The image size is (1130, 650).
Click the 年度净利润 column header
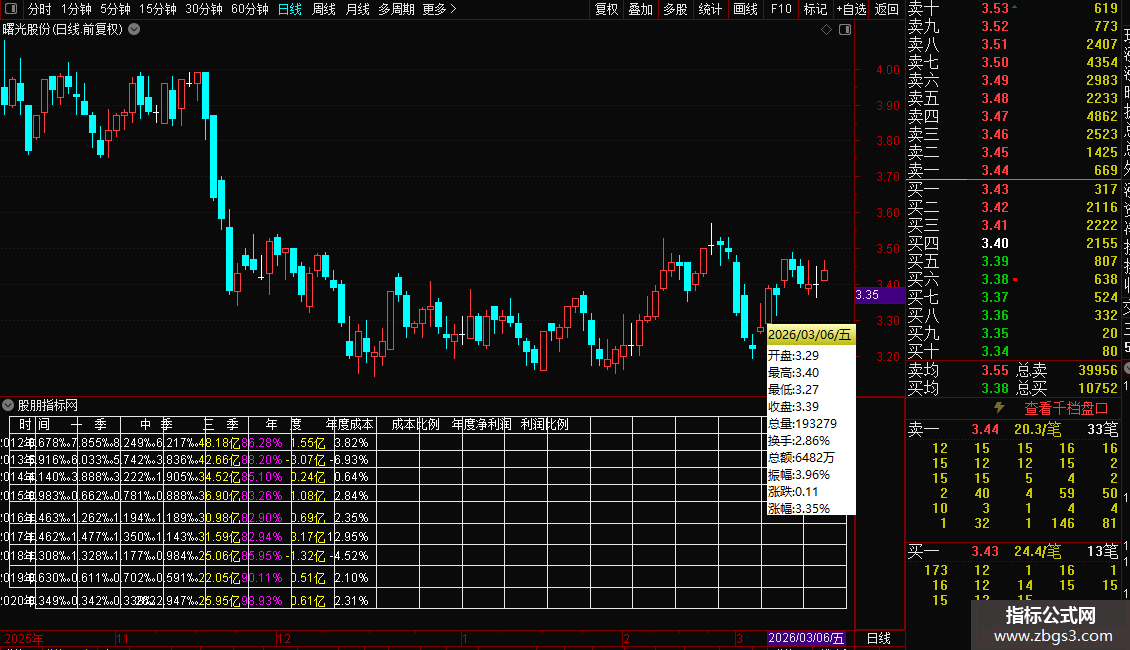(x=481, y=424)
